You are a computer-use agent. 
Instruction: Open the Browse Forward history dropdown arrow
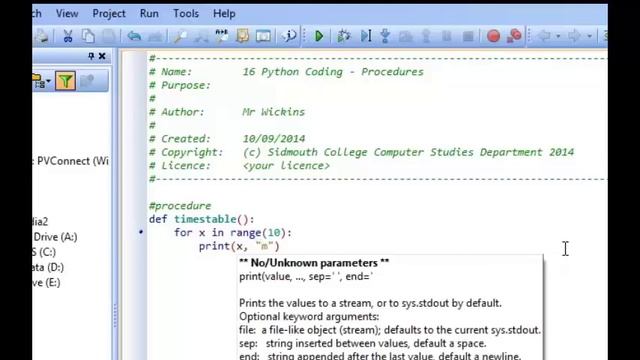click(589, 36)
